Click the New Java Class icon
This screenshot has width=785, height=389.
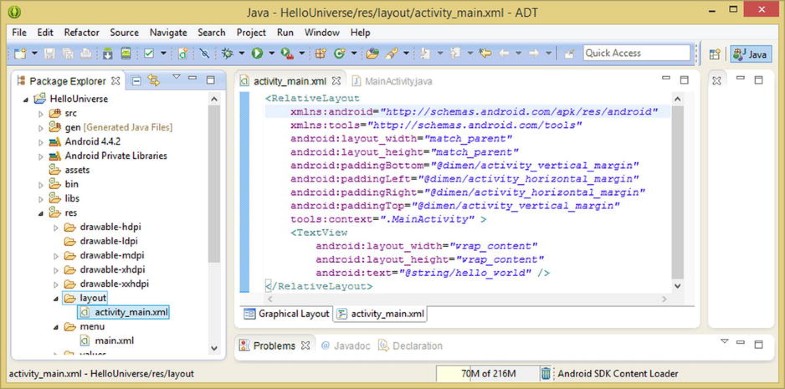tap(340, 53)
